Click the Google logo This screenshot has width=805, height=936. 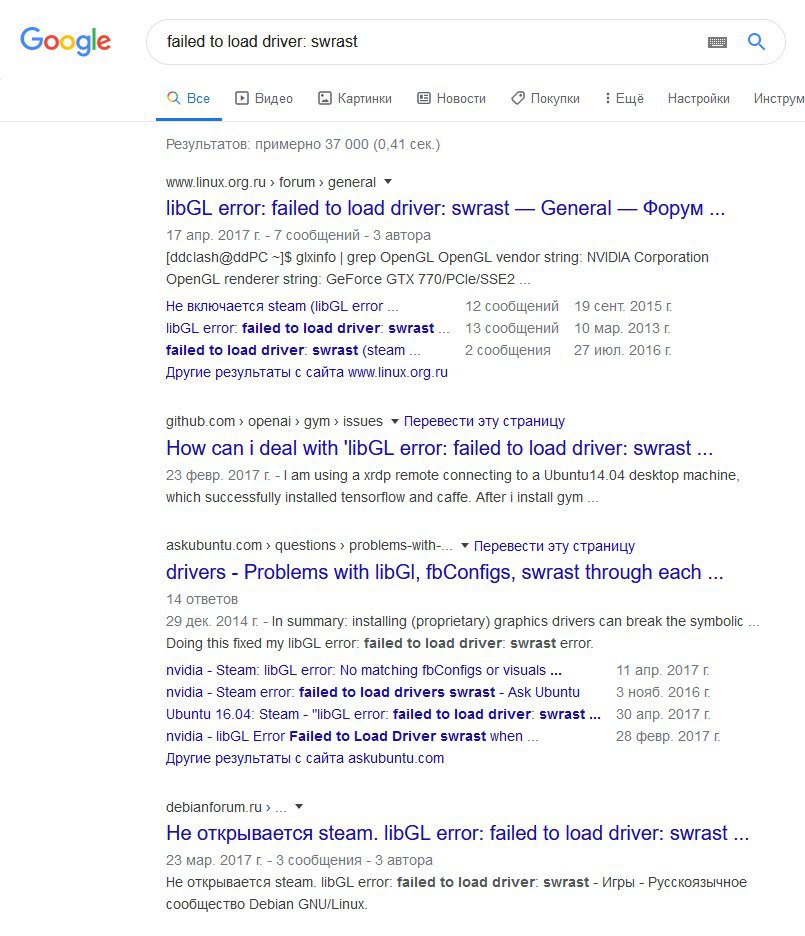click(66, 41)
